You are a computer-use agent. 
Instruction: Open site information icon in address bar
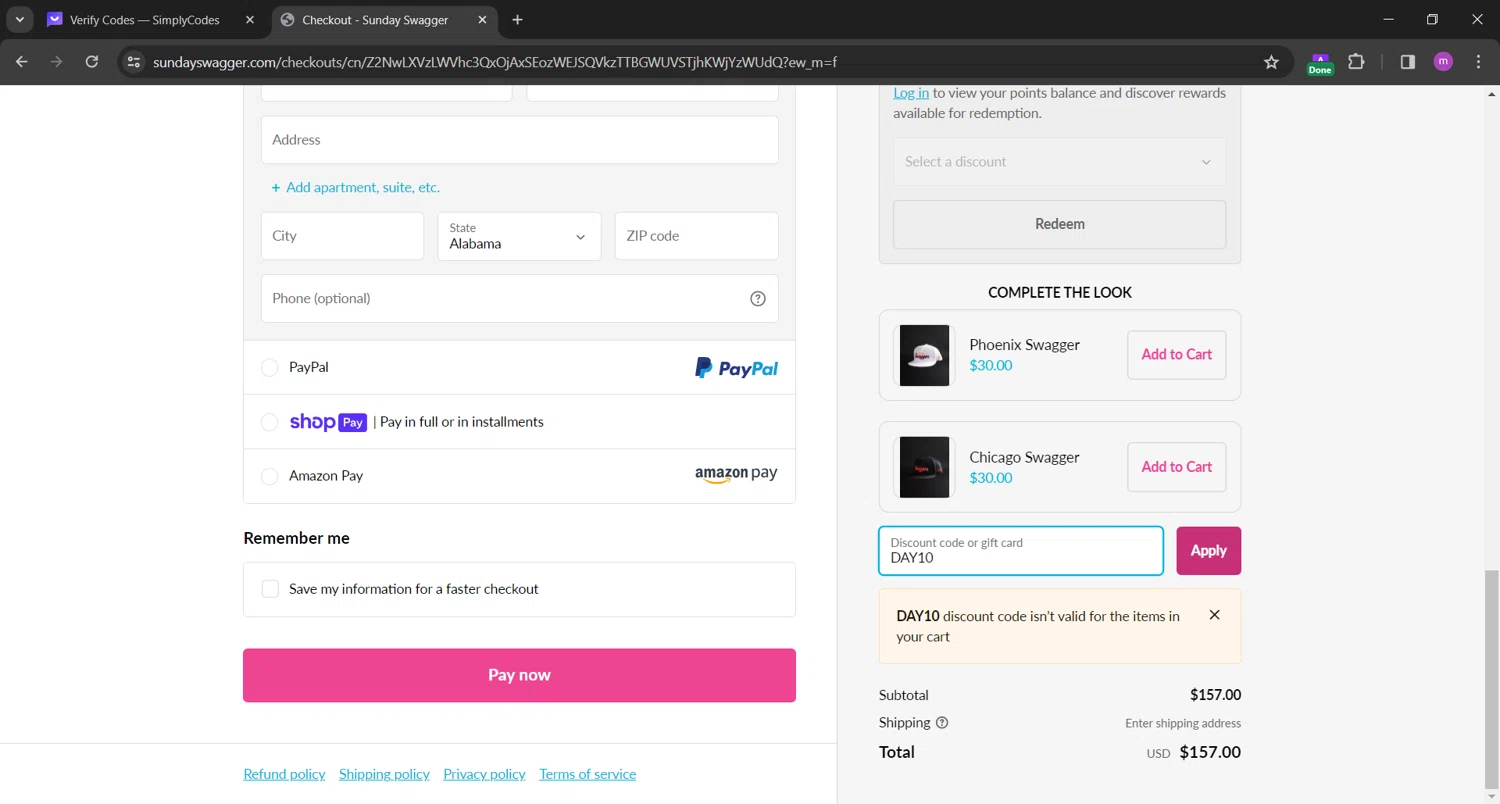134,62
